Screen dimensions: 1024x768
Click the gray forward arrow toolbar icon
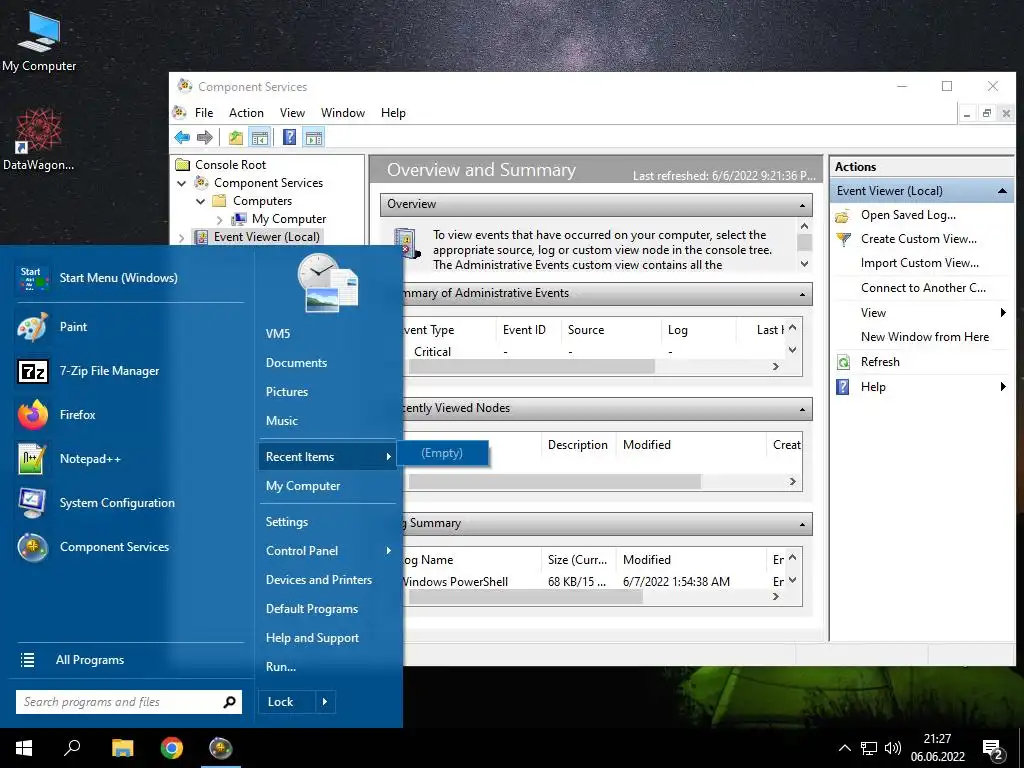[205, 137]
